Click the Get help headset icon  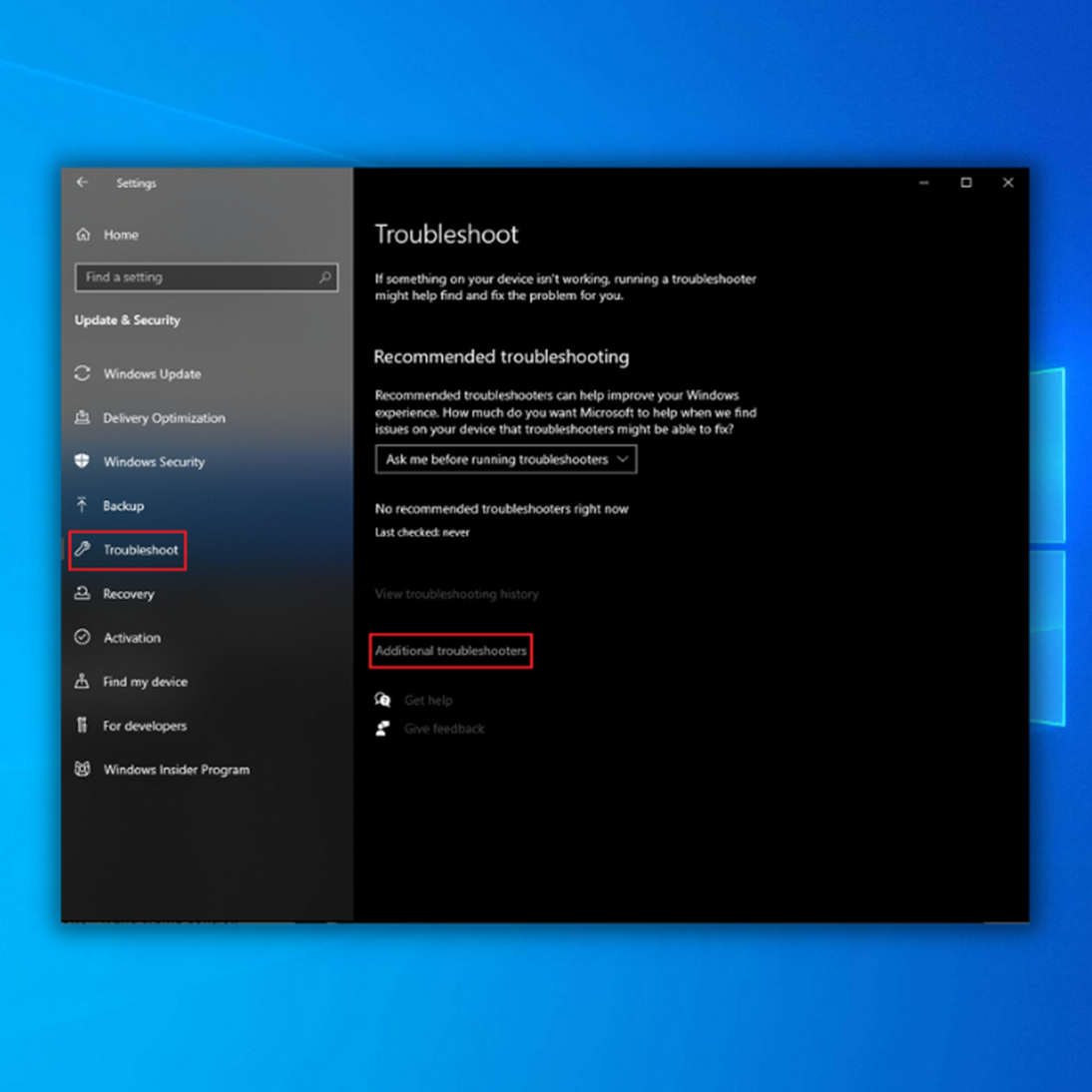[383, 700]
